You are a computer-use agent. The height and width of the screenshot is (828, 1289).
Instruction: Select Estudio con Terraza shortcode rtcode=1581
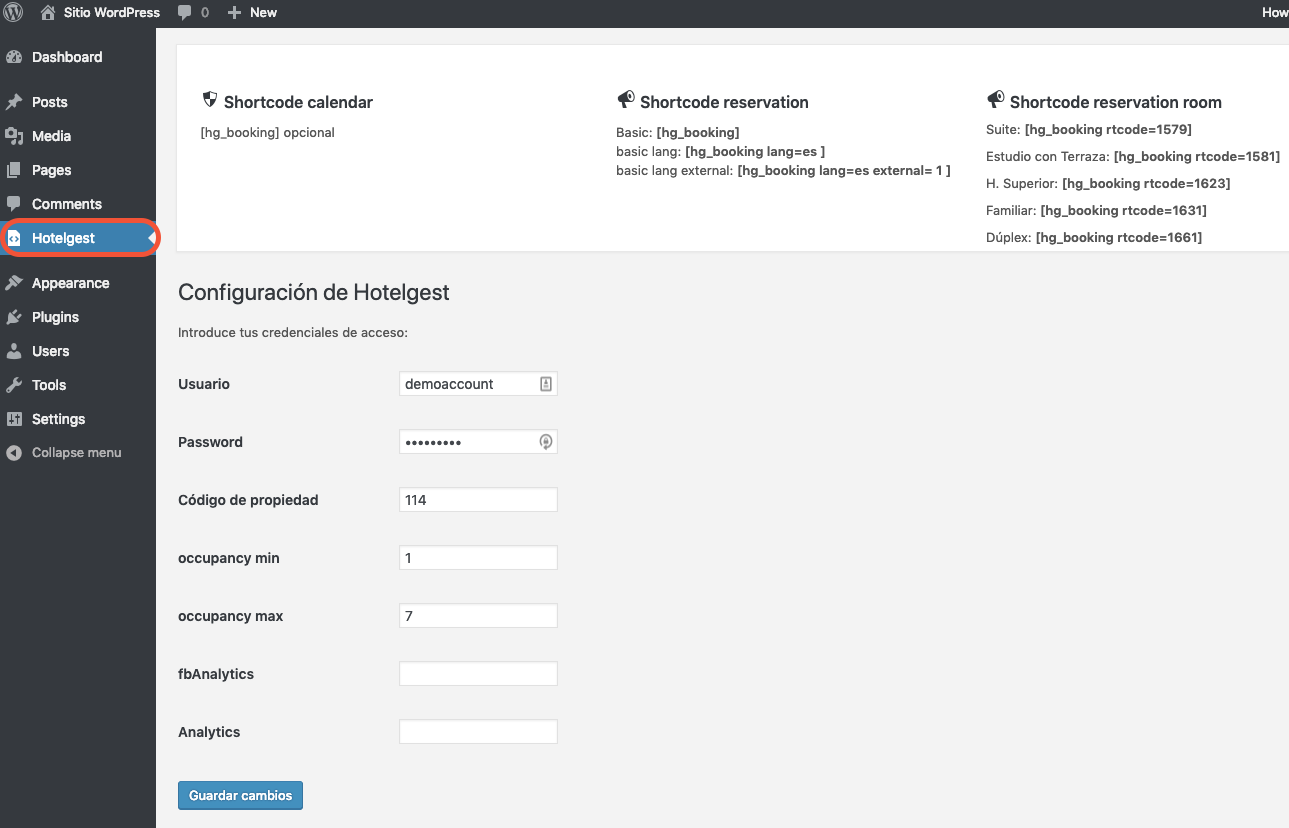click(1133, 156)
